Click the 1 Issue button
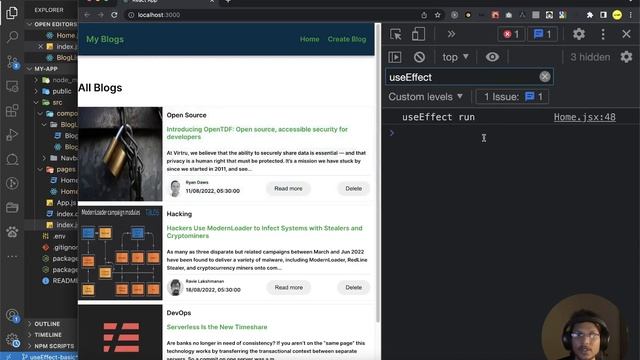 (512, 97)
